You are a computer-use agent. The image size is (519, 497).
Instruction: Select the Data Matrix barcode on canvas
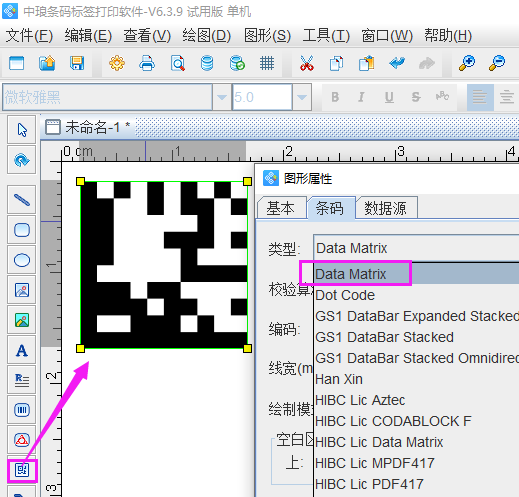coord(164,265)
